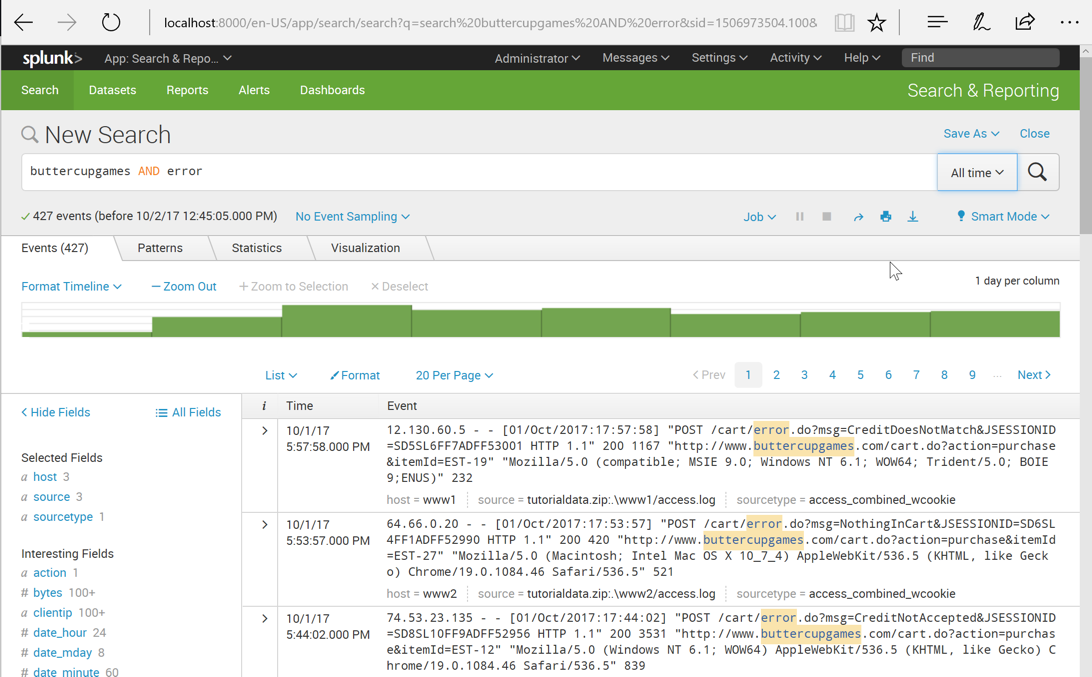1092x677 pixels.
Task: Click the Splunk logo
Action: (52, 59)
